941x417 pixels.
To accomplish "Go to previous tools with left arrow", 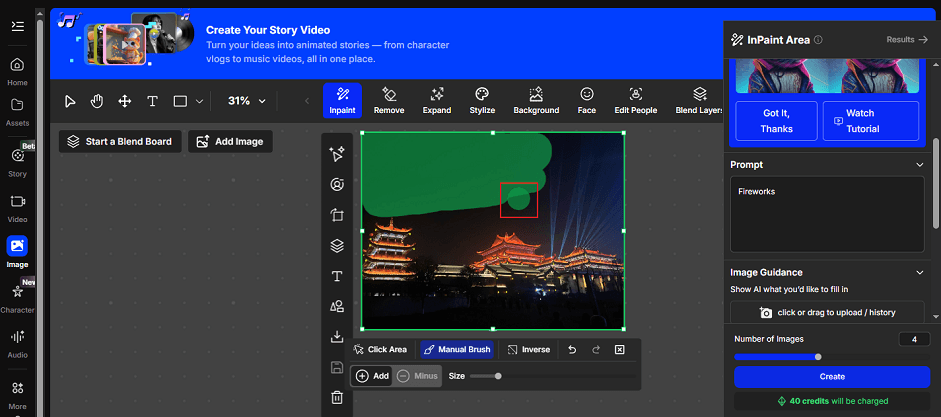I will [307, 101].
